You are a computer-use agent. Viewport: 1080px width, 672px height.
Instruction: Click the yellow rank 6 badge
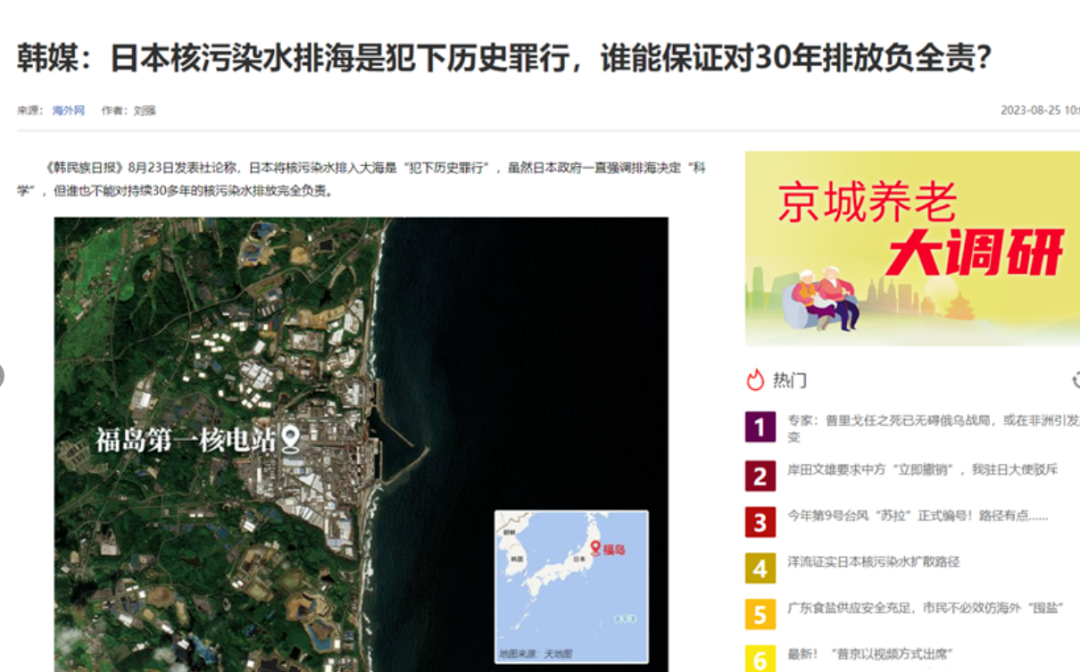760,659
